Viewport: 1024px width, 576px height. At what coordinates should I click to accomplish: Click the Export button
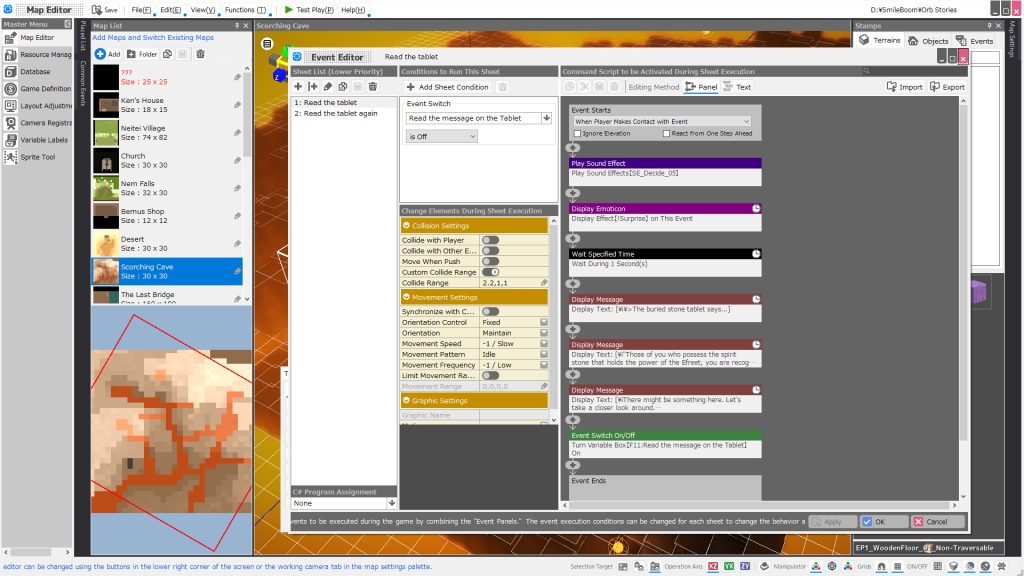947,87
